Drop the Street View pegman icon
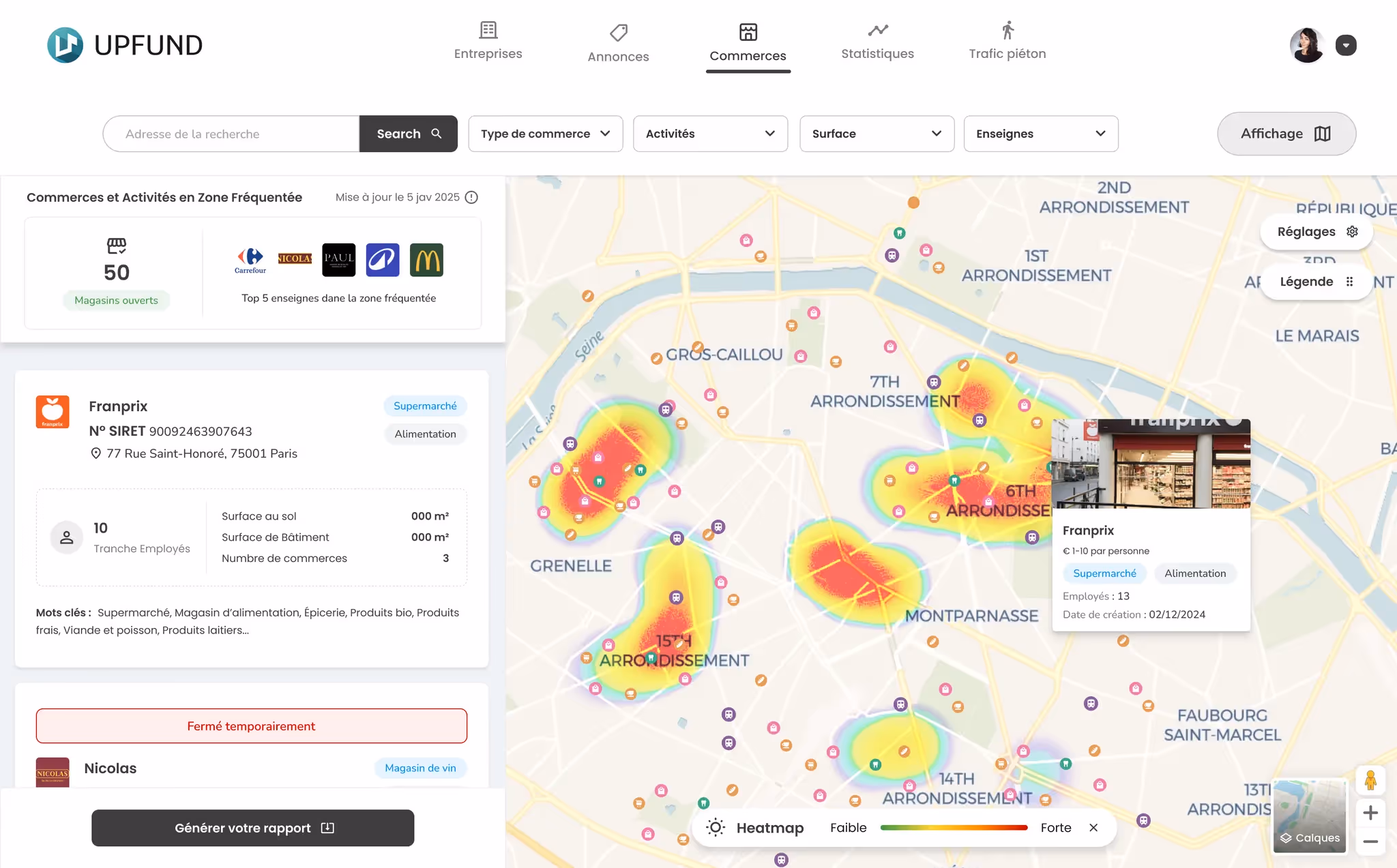 [x=1370, y=780]
